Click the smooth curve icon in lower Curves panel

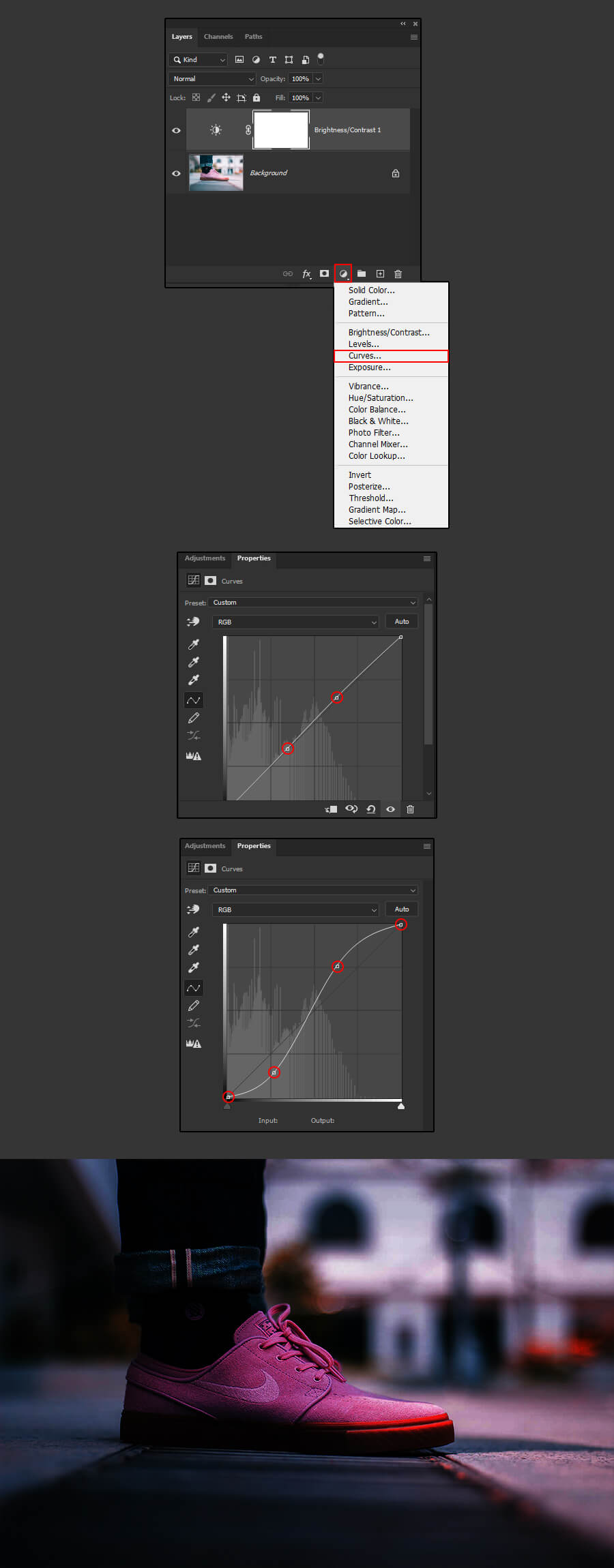(x=194, y=1023)
